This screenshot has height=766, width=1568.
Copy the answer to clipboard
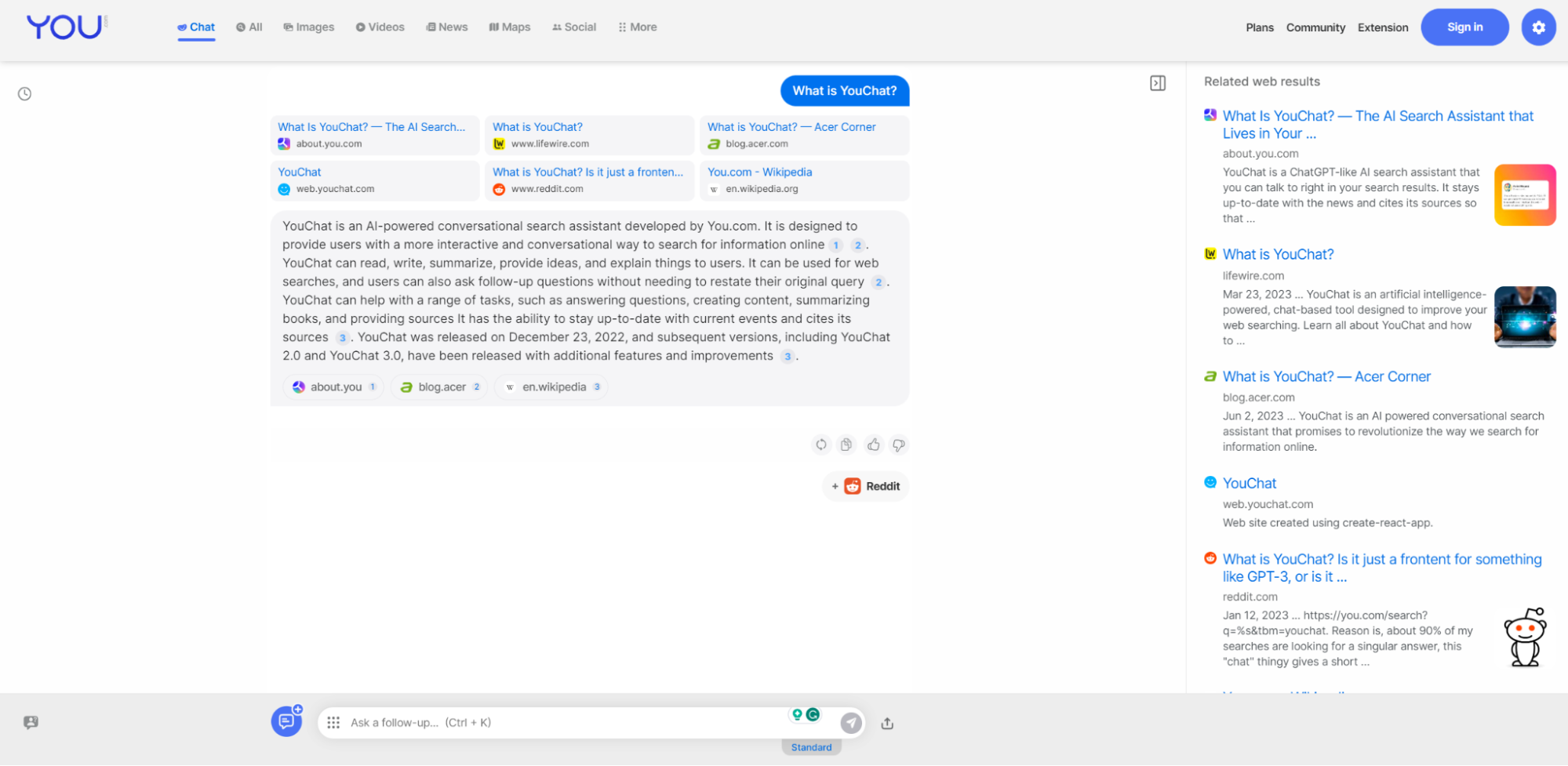pyautogui.click(x=846, y=445)
